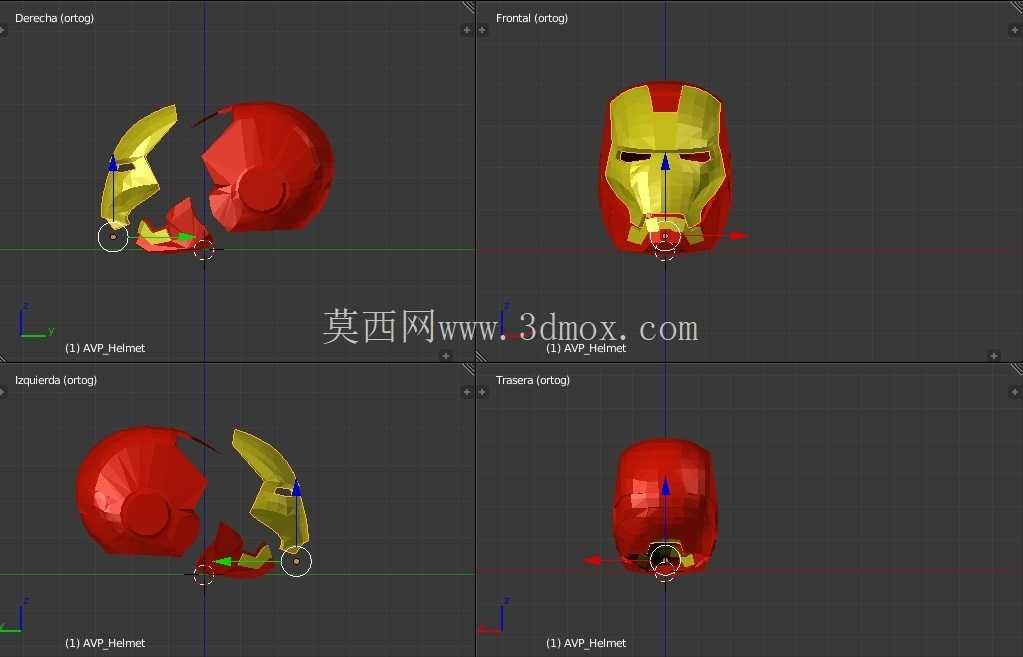Grab blue Z-axis arrow in Frontal view
This screenshot has height=657, width=1023.
pos(665,162)
